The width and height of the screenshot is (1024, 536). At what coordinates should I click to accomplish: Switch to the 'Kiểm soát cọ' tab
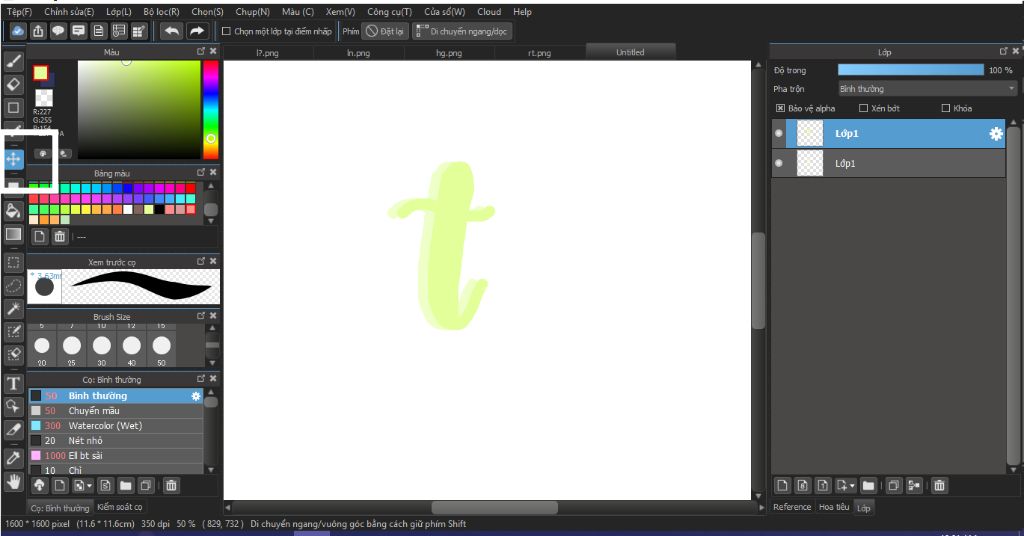click(x=120, y=507)
